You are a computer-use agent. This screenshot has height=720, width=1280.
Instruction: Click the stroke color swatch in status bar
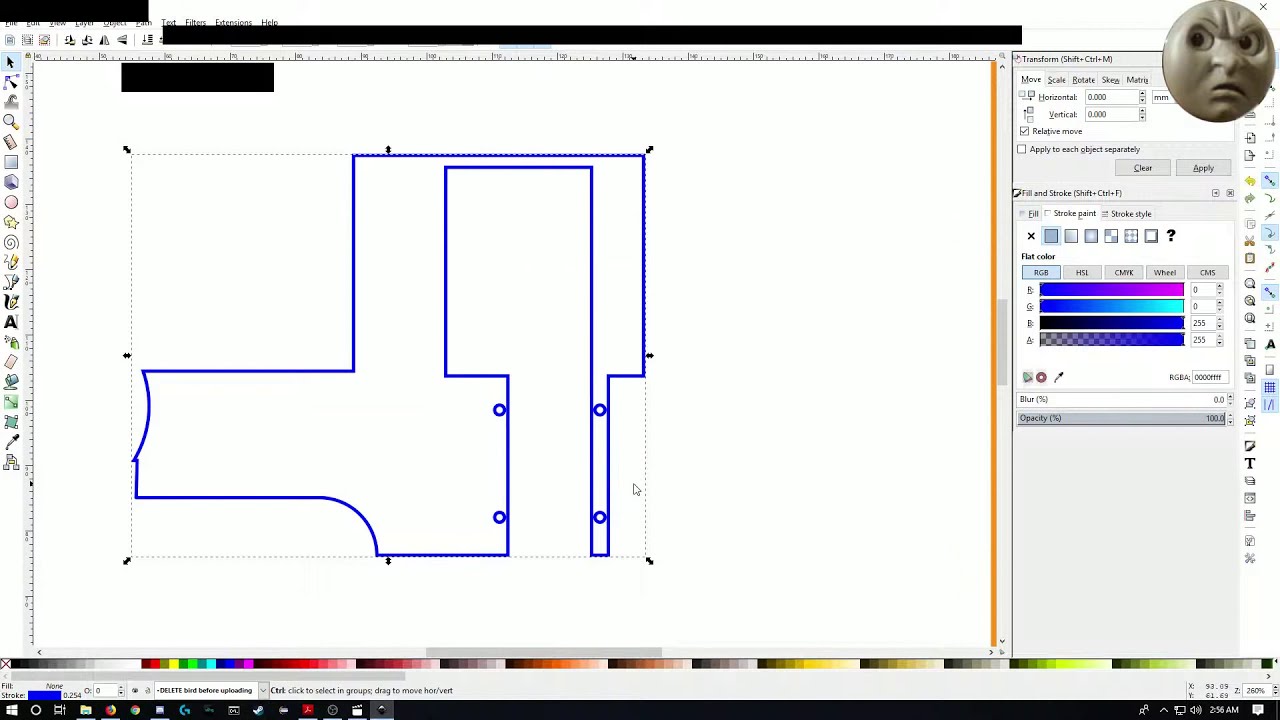click(x=43, y=695)
